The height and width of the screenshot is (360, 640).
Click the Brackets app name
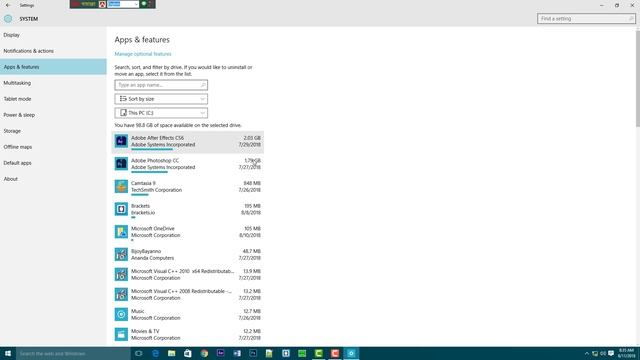coord(140,206)
